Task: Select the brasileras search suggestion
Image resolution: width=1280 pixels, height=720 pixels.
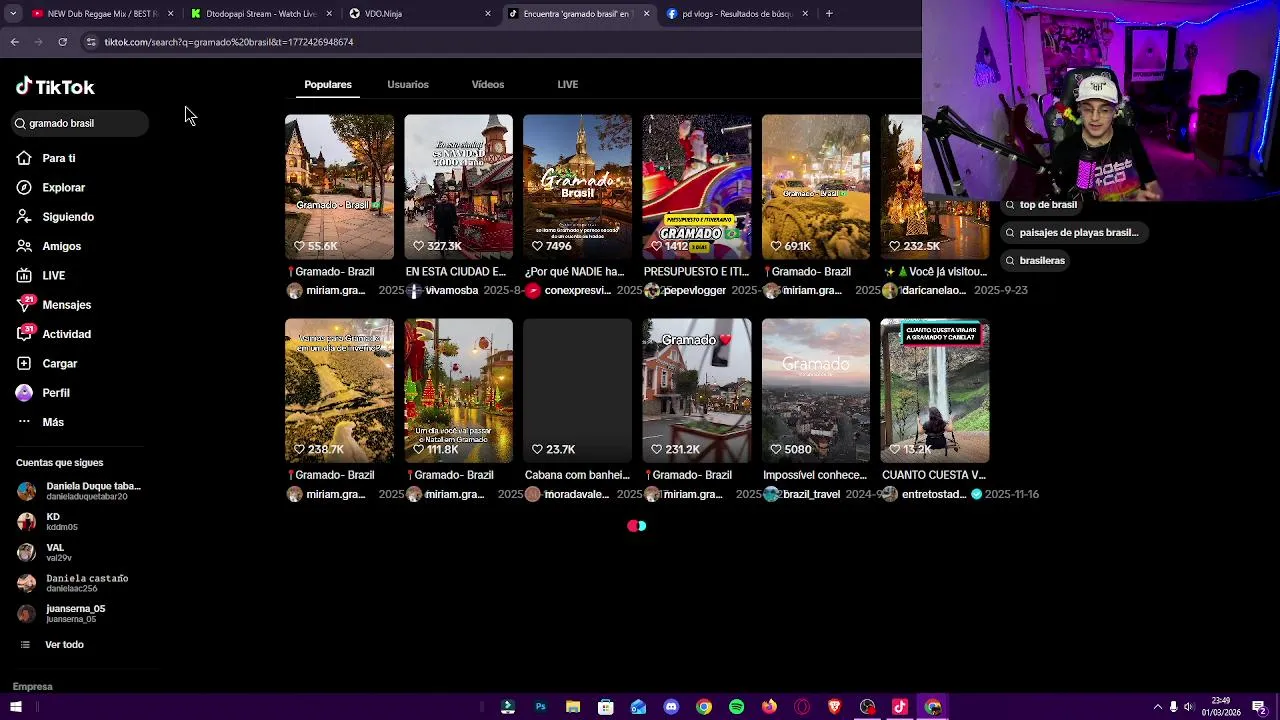Action: 1035,261
